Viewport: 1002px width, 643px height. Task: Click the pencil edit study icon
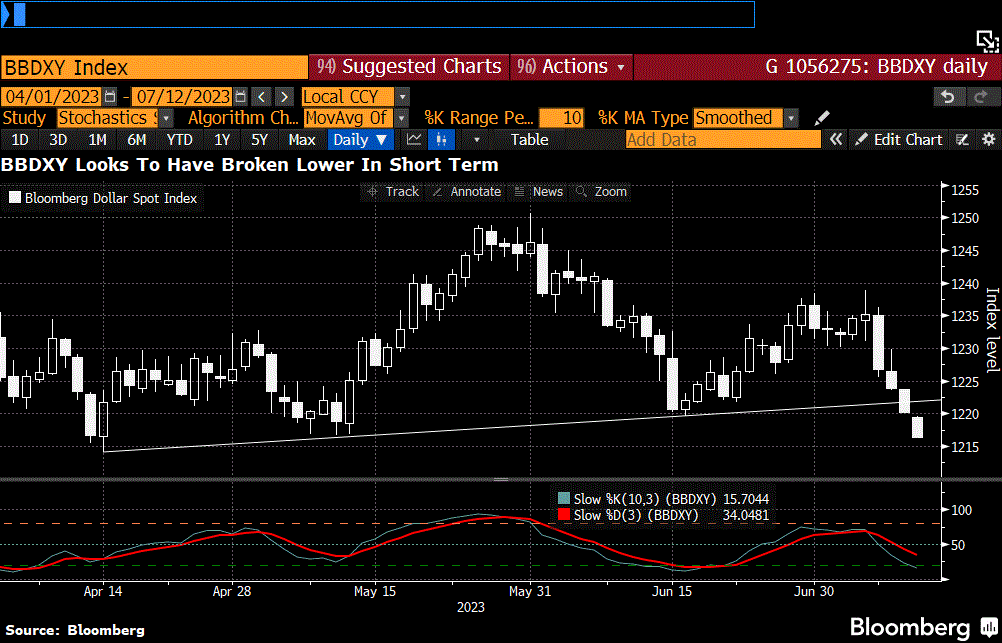(822, 118)
